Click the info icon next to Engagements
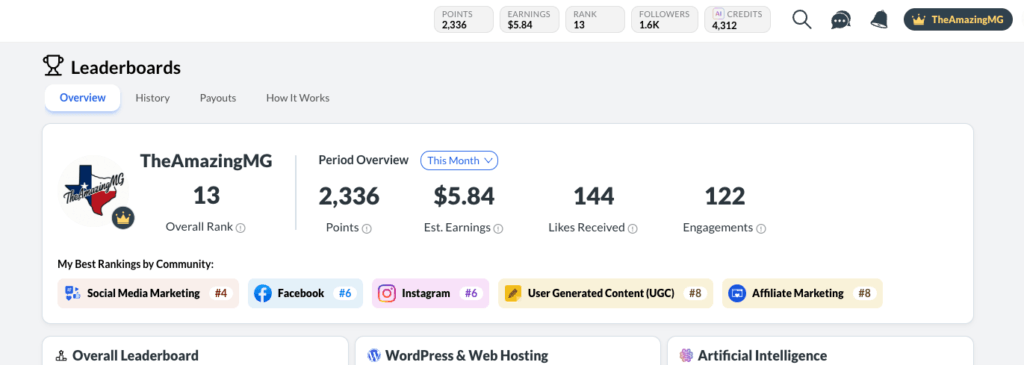This screenshot has height=365, width=1024. [761, 229]
